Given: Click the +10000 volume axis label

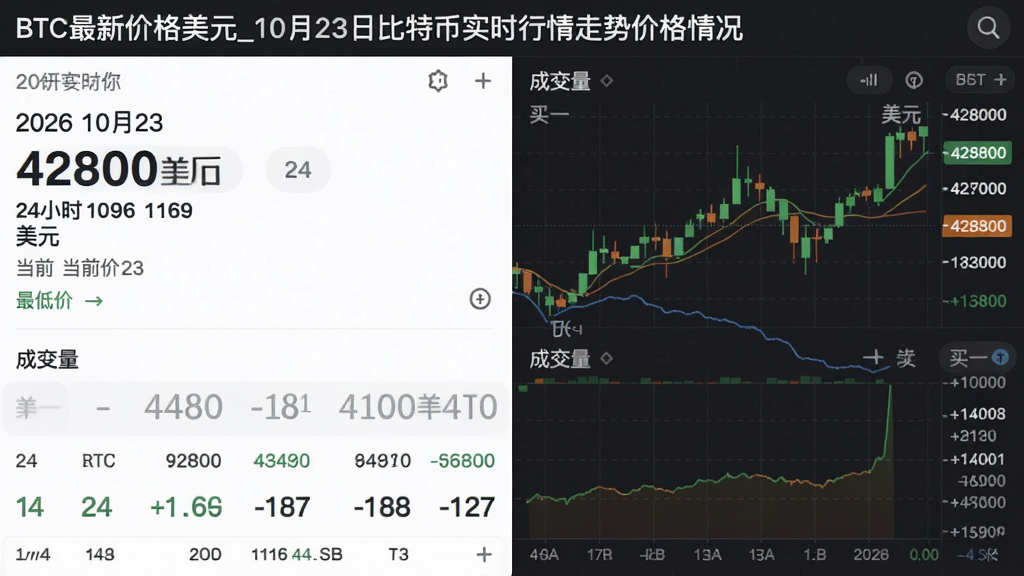Looking at the screenshot, I should pos(978,382).
